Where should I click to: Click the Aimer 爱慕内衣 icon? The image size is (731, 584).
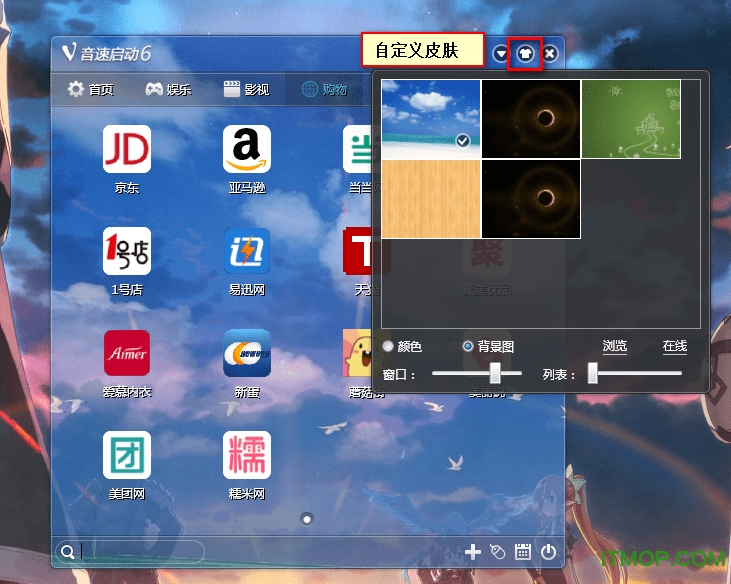(x=127, y=353)
